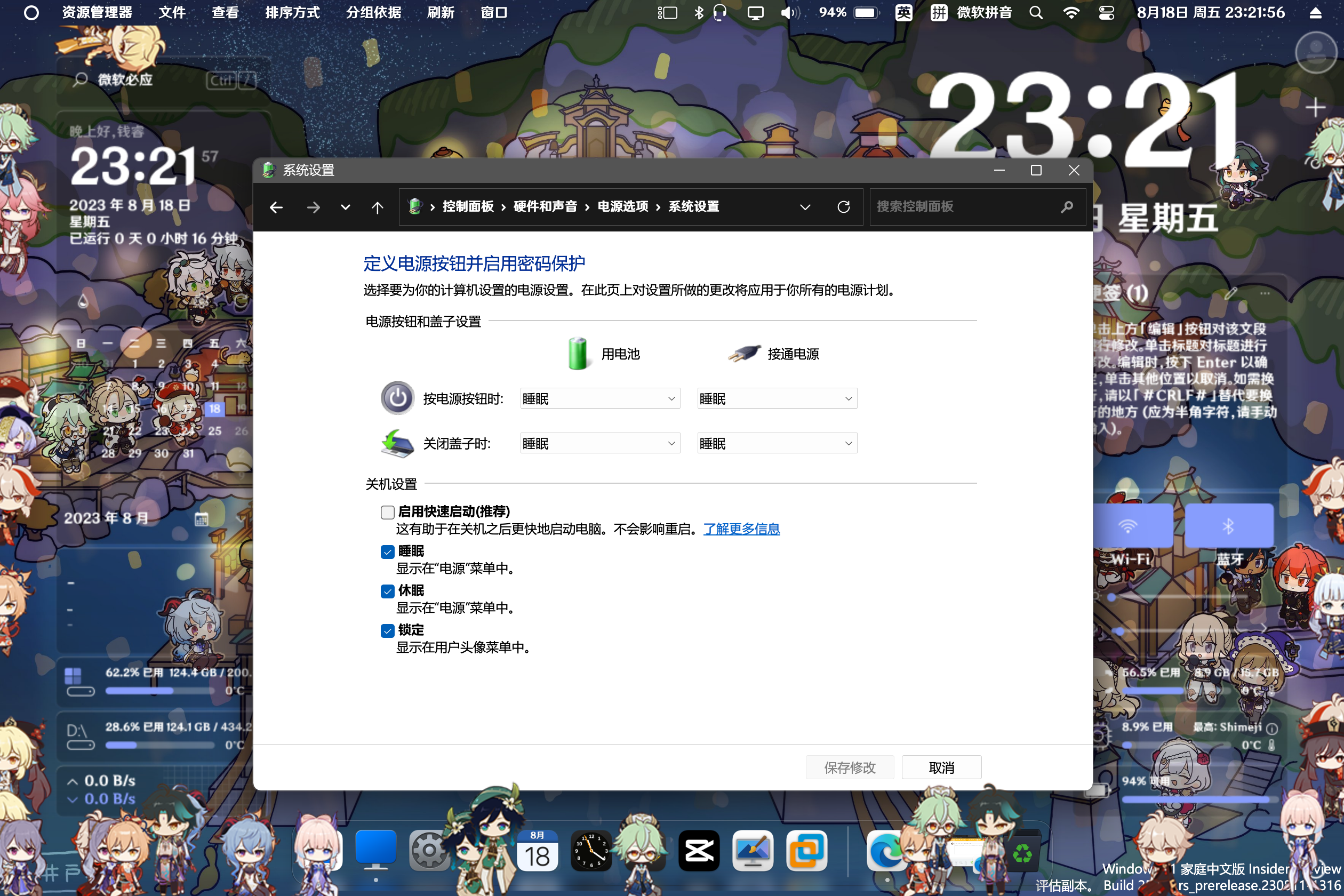The width and height of the screenshot is (1344, 896).
Task: Open the address bar history dropdown chevron
Action: pyautogui.click(x=805, y=207)
